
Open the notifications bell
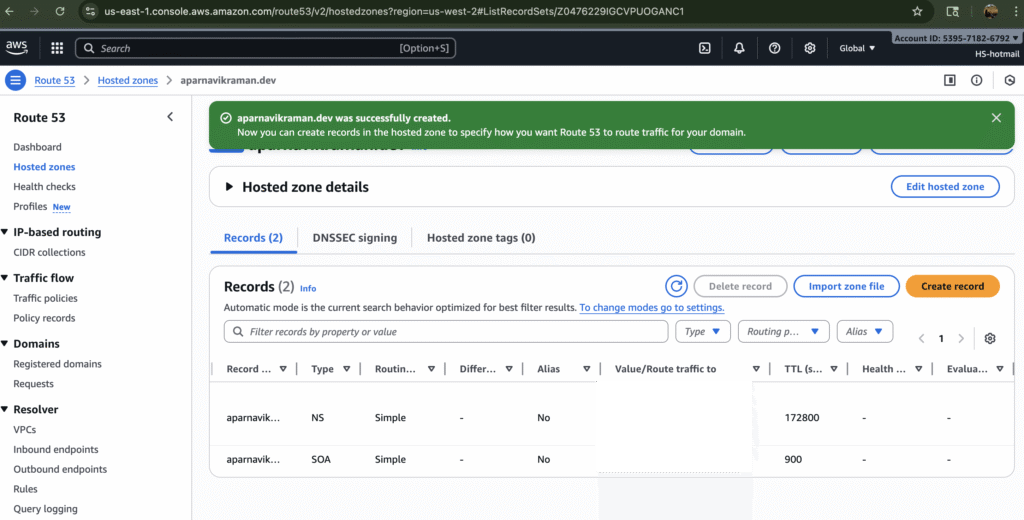pyautogui.click(x=739, y=48)
